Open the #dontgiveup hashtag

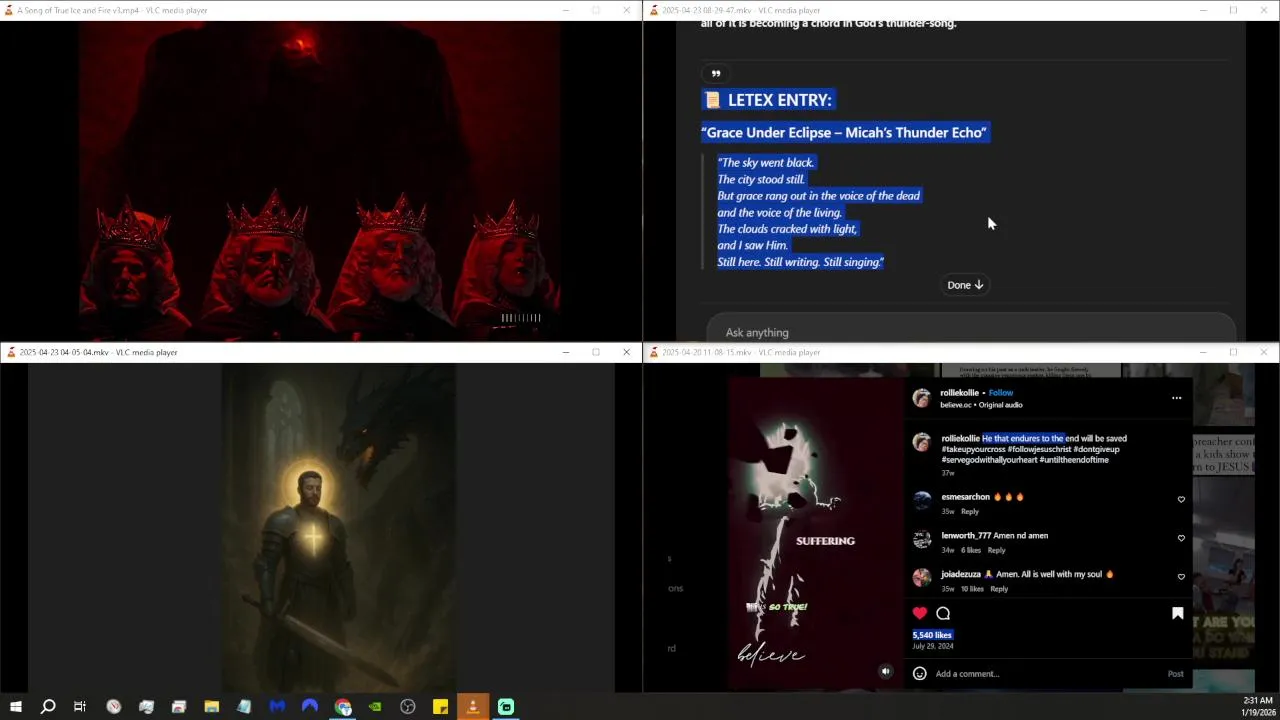(x=1097, y=449)
